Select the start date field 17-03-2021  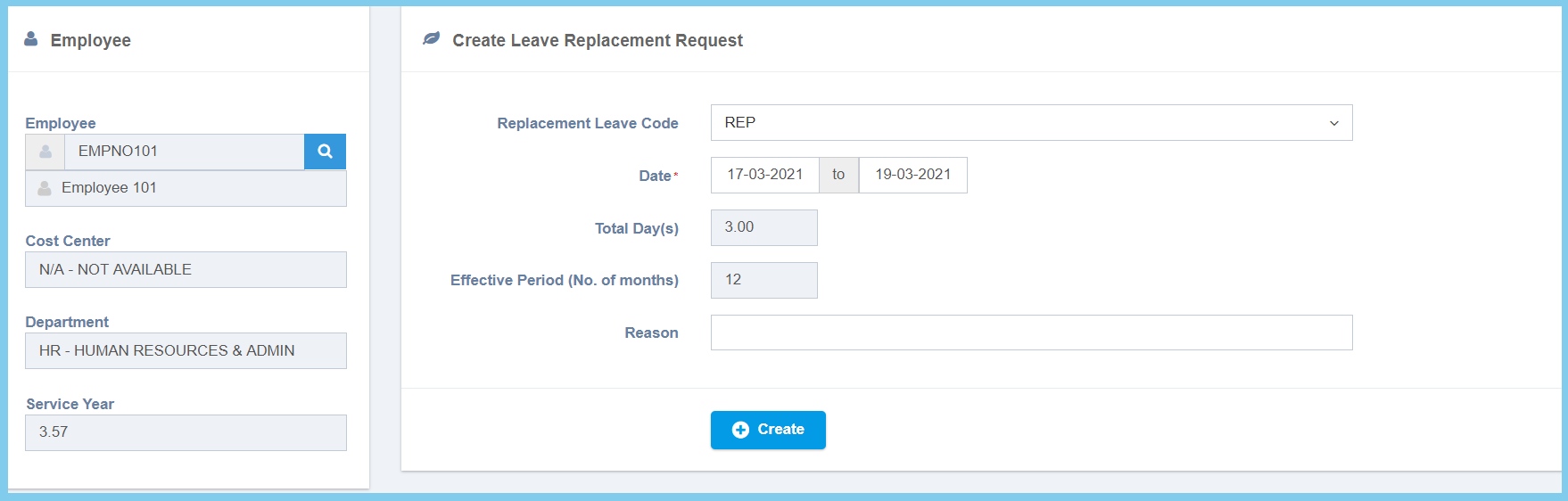click(x=764, y=175)
